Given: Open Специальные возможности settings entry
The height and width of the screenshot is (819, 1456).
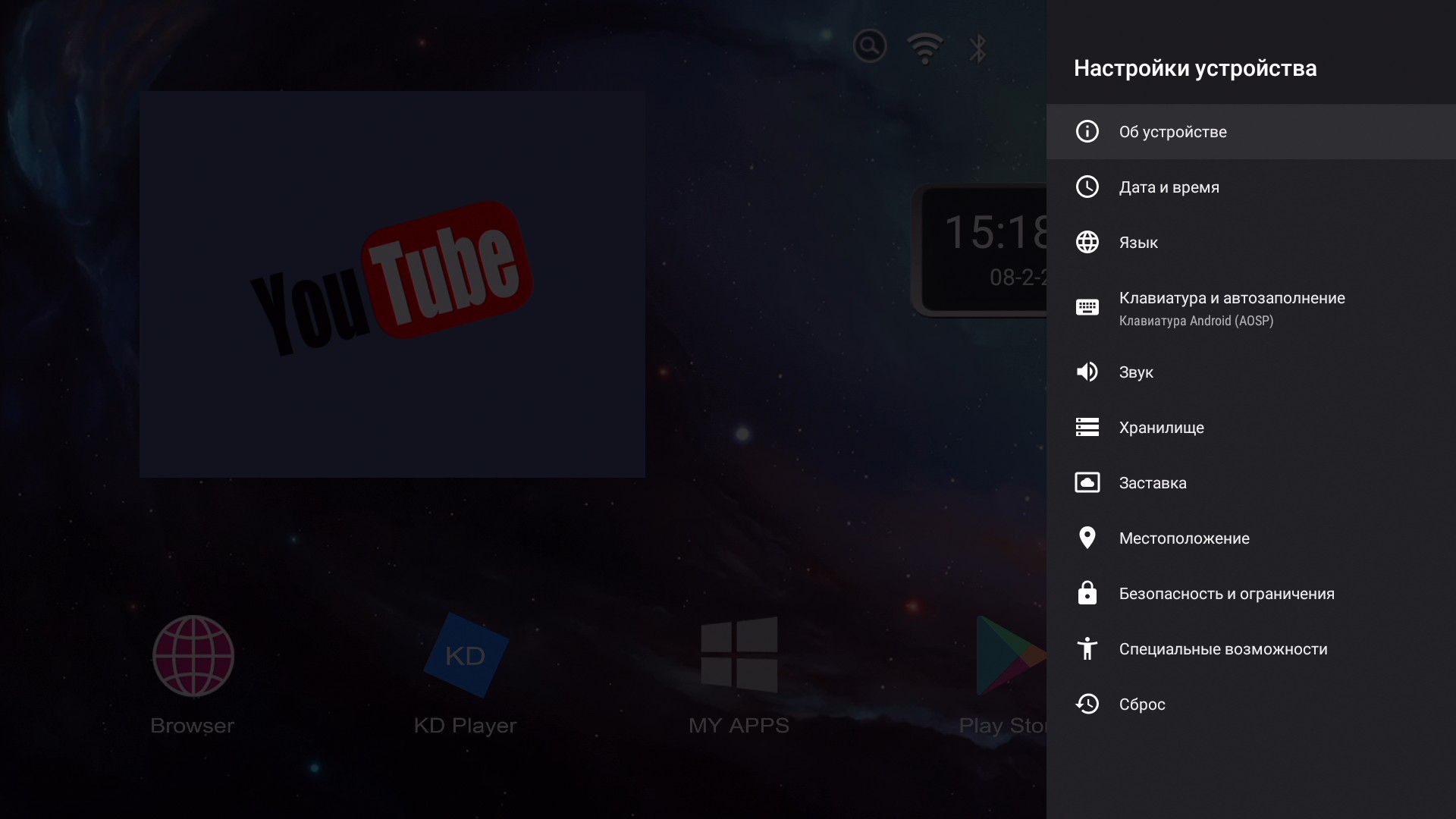Looking at the screenshot, I should [1222, 649].
